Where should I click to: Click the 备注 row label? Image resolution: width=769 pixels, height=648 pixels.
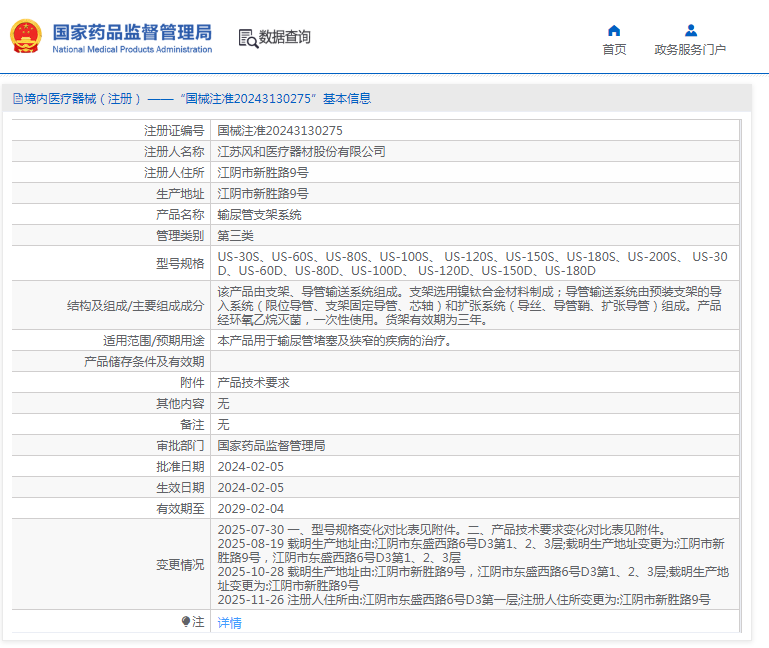click(x=192, y=425)
